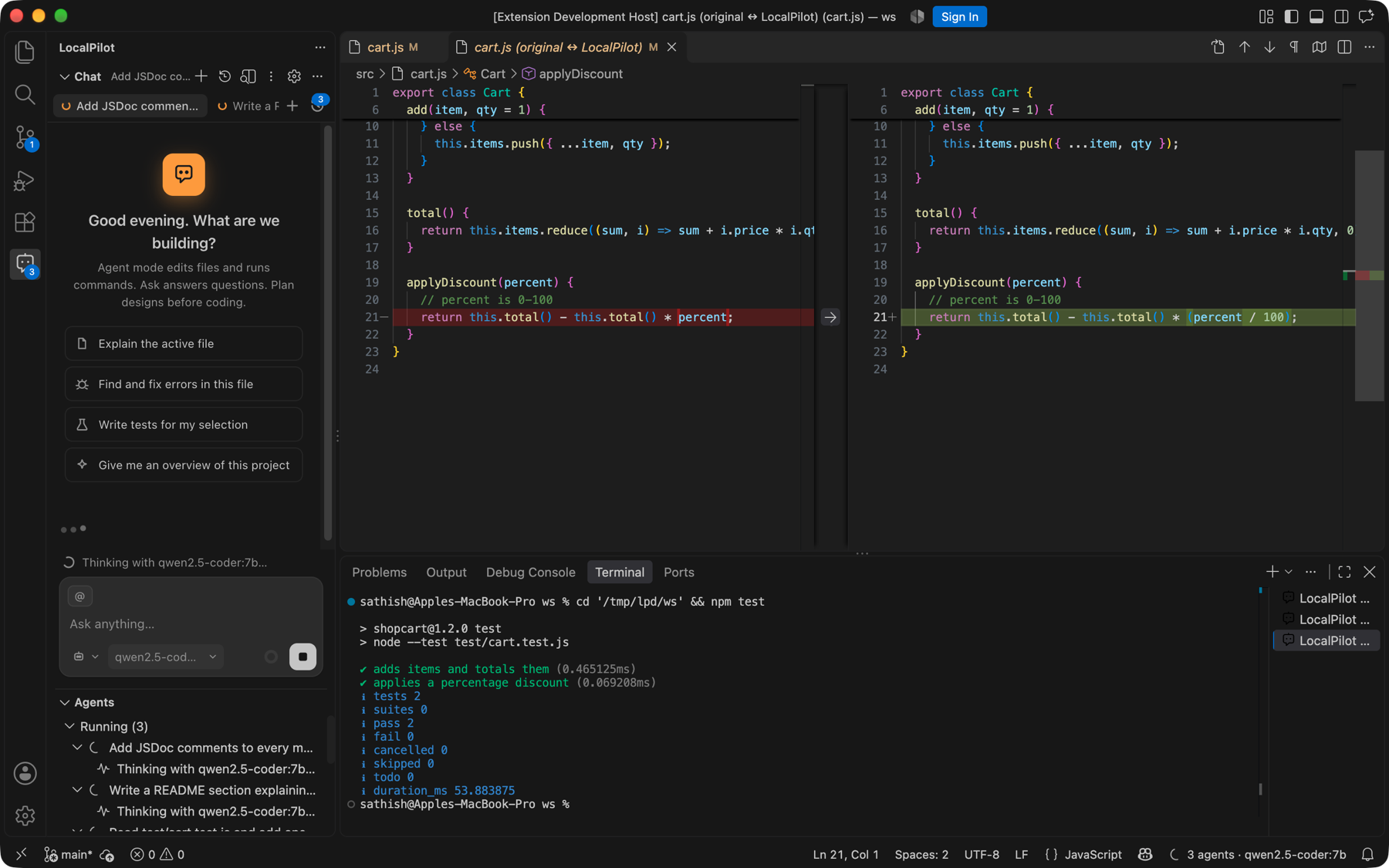This screenshot has width=1389, height=868.
Task: Open the cart.js editor tab
Action: click(393, 47)
